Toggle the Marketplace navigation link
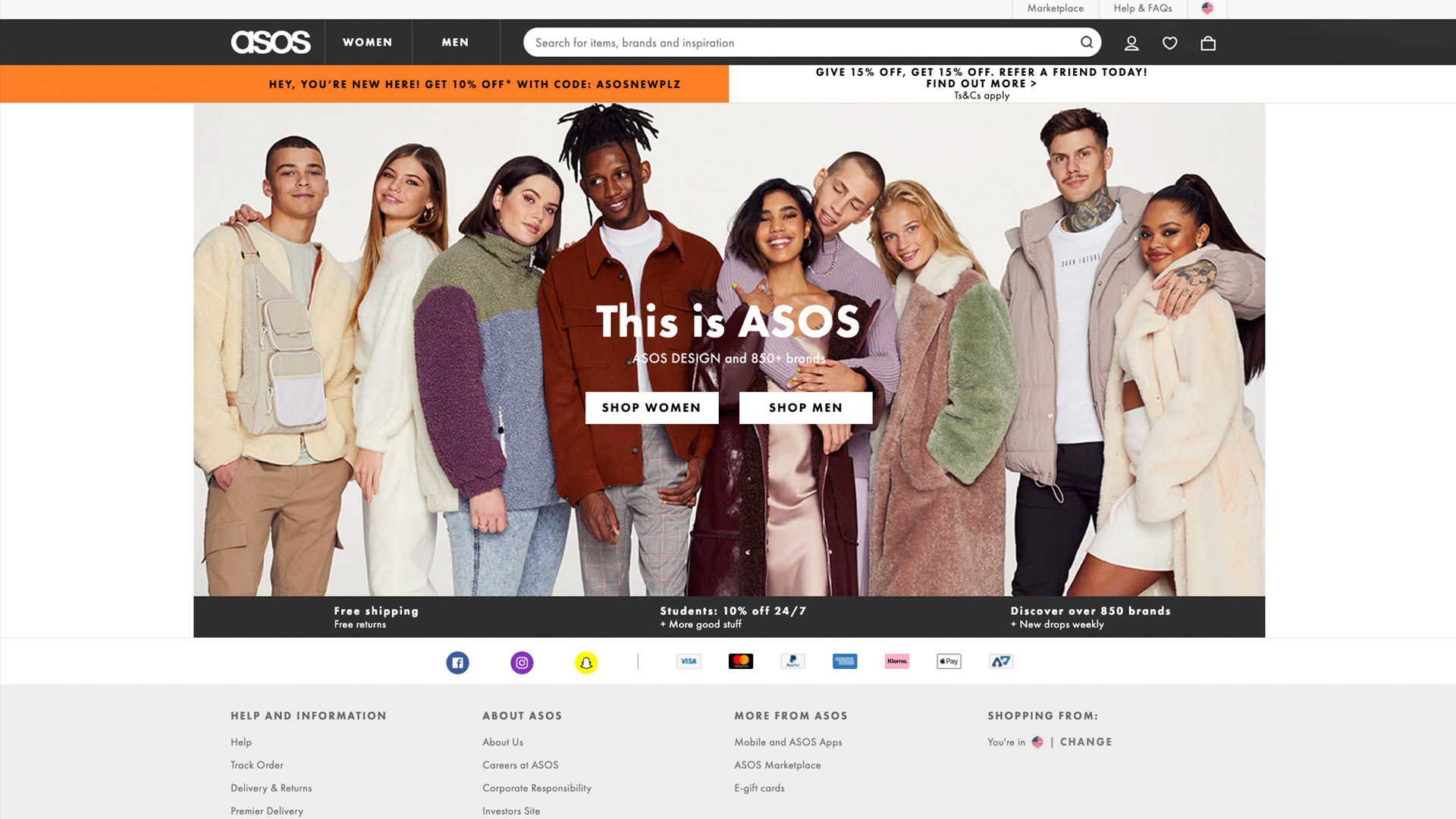Viewport: 1456px width, 819px height. click(1055, 8)
